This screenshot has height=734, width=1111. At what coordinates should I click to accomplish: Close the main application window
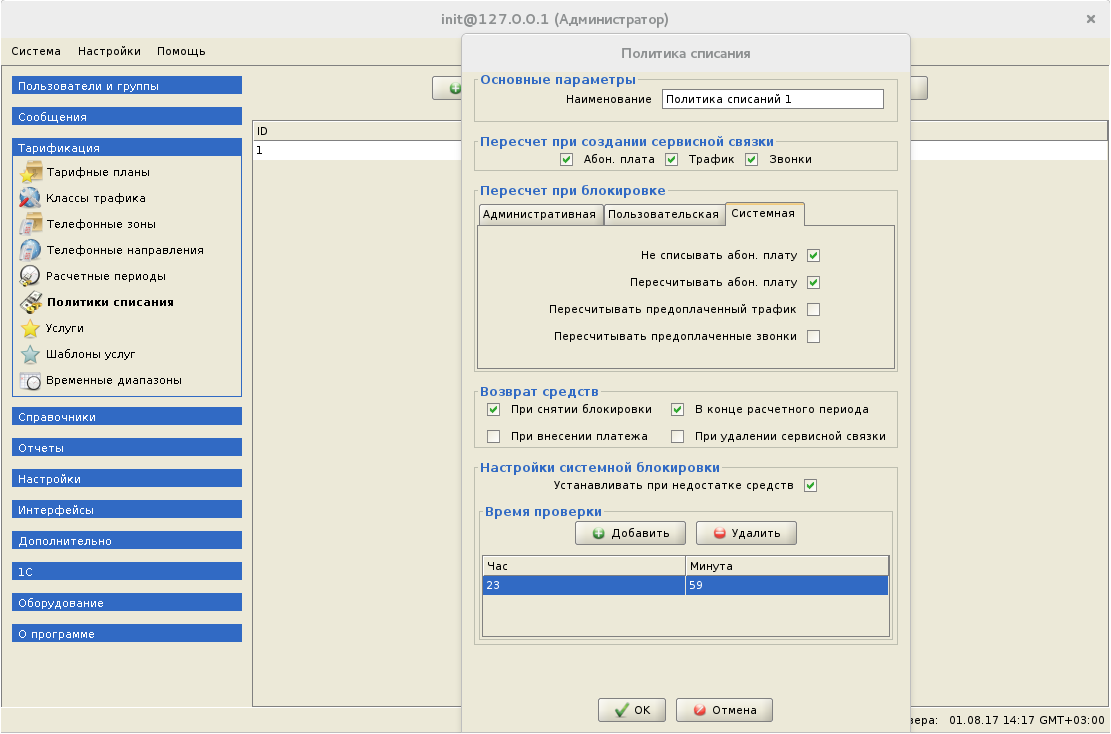coord(1090,19)
